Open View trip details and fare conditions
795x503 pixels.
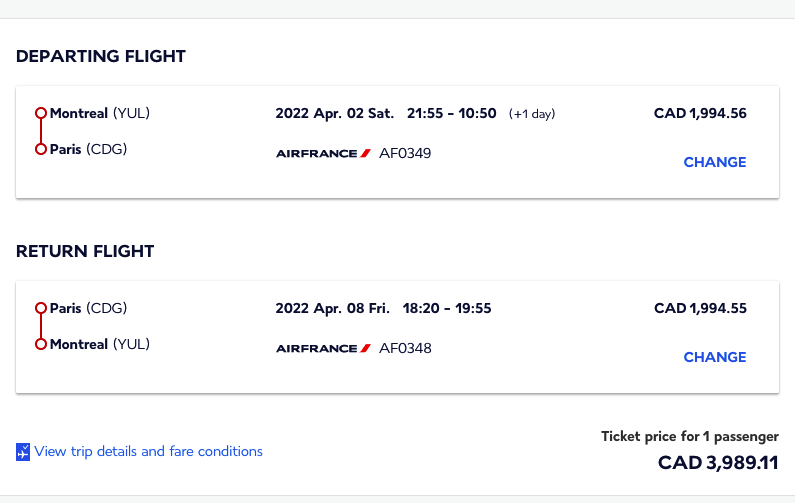[148, 452]
